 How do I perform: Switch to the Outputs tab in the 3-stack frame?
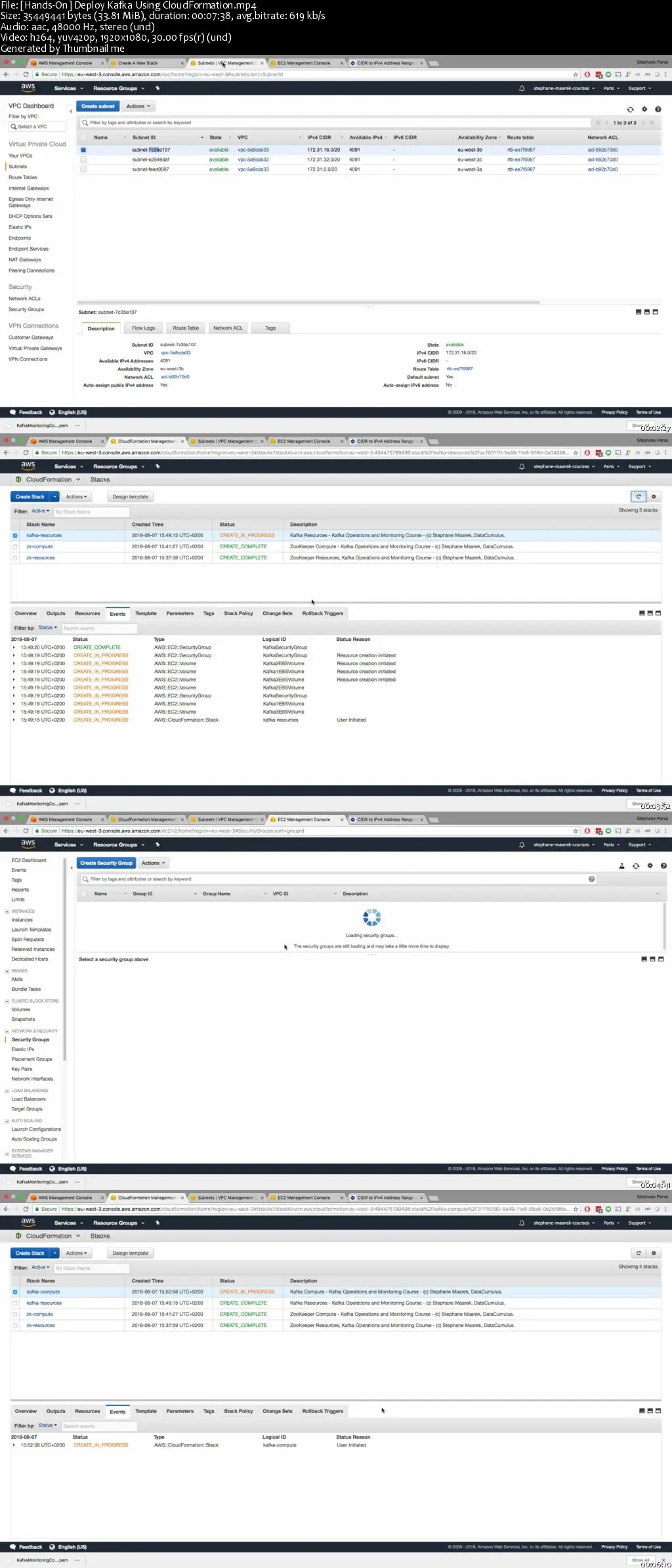[x=56, y=613]
